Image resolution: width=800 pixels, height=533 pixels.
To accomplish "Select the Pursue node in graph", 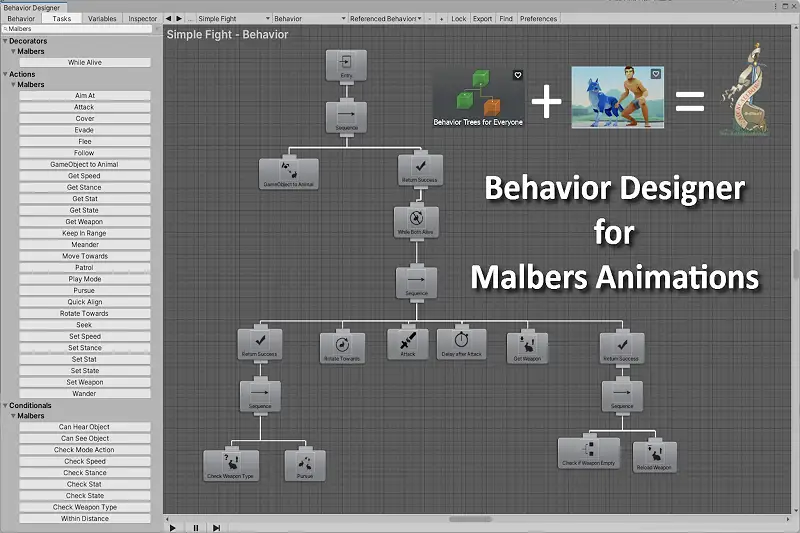I will point(305,465).
